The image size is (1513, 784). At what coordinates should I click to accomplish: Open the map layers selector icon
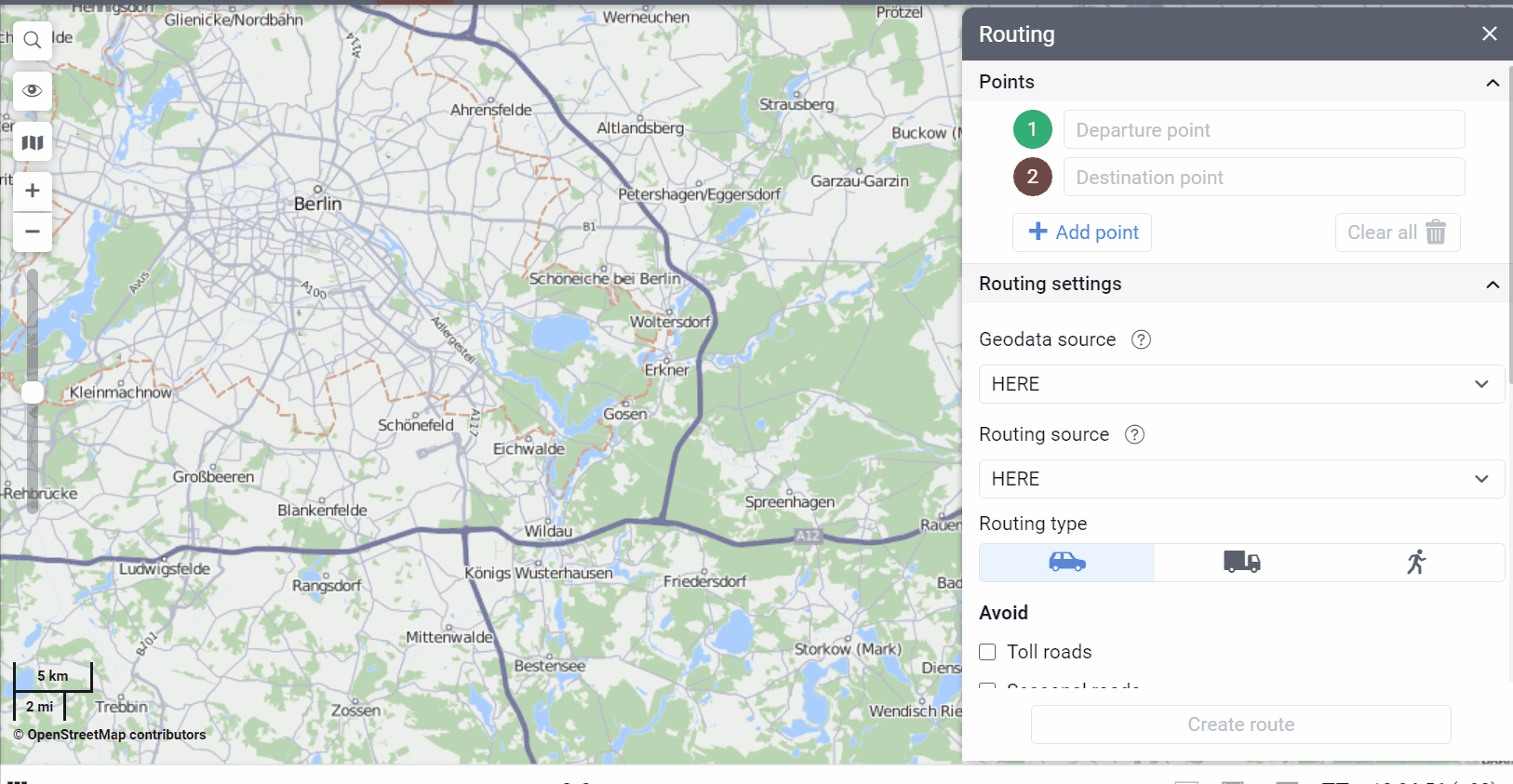tap(33, 142)
